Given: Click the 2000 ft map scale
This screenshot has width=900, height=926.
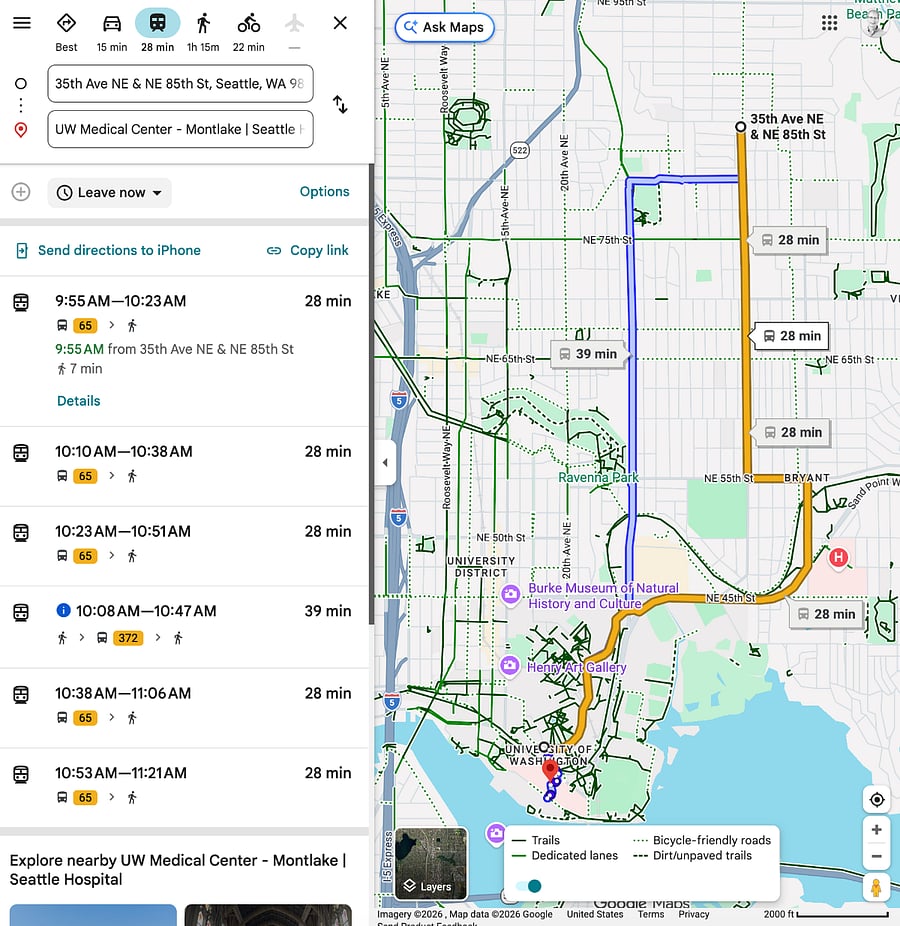Looking at the screenshot, I should (x=827, y=914).
